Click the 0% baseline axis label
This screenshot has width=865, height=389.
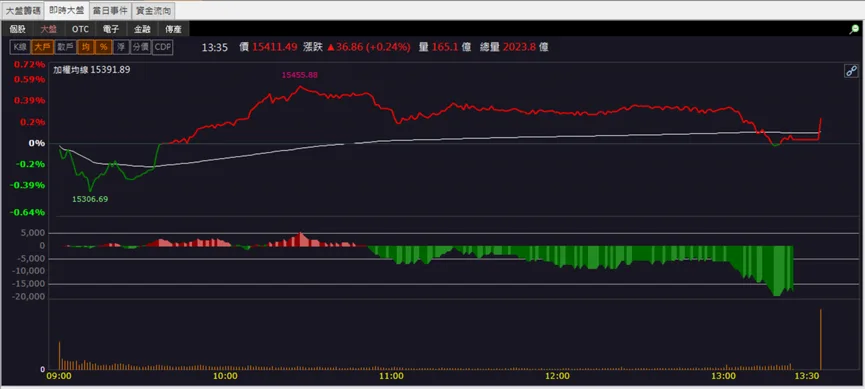(36, 143)
